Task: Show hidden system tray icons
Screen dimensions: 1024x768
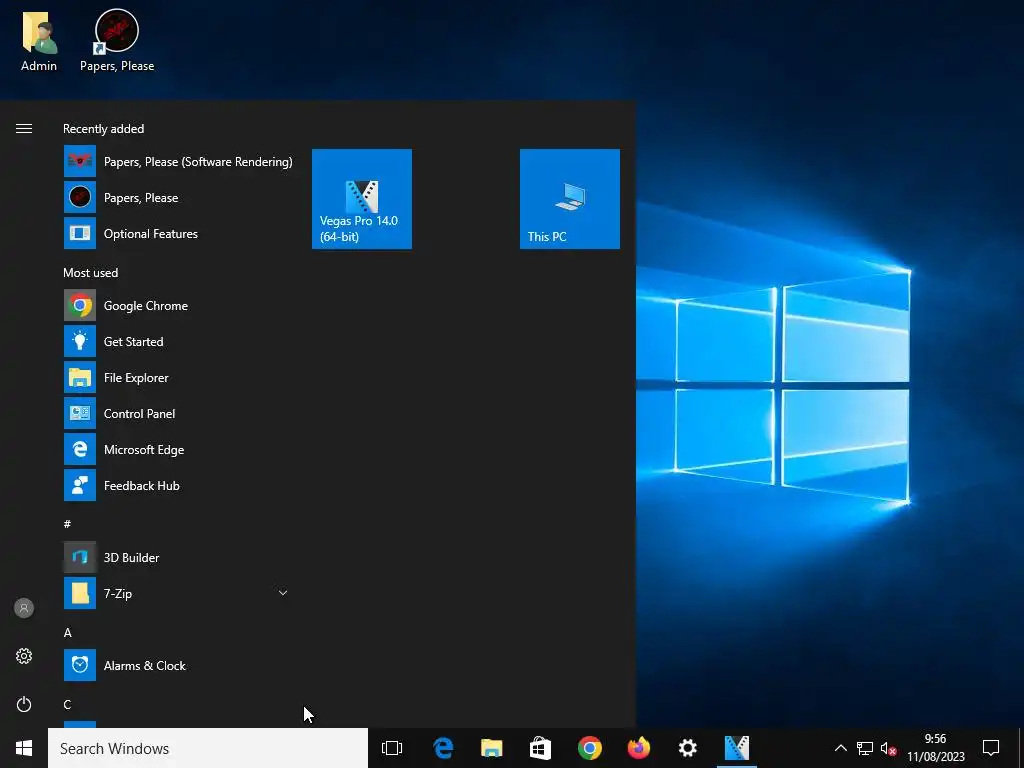Action: pos(840,748)
